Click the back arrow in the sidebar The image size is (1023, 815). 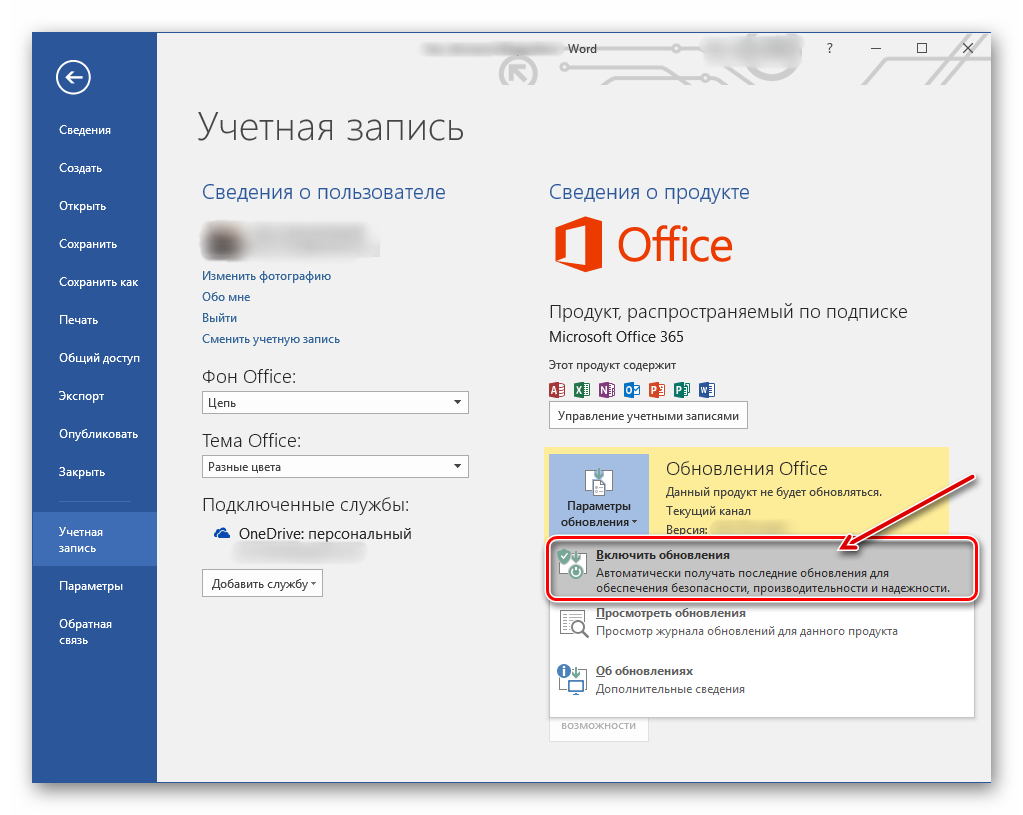pos(74,77)
